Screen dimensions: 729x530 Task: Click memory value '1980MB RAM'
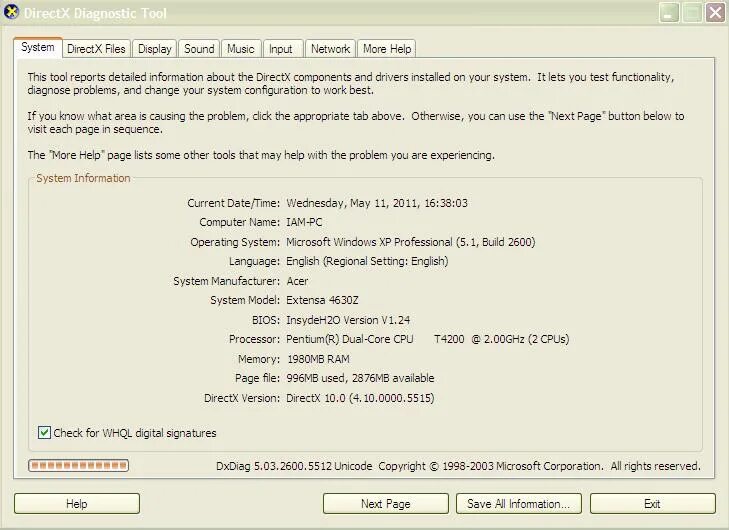[318, 359]
